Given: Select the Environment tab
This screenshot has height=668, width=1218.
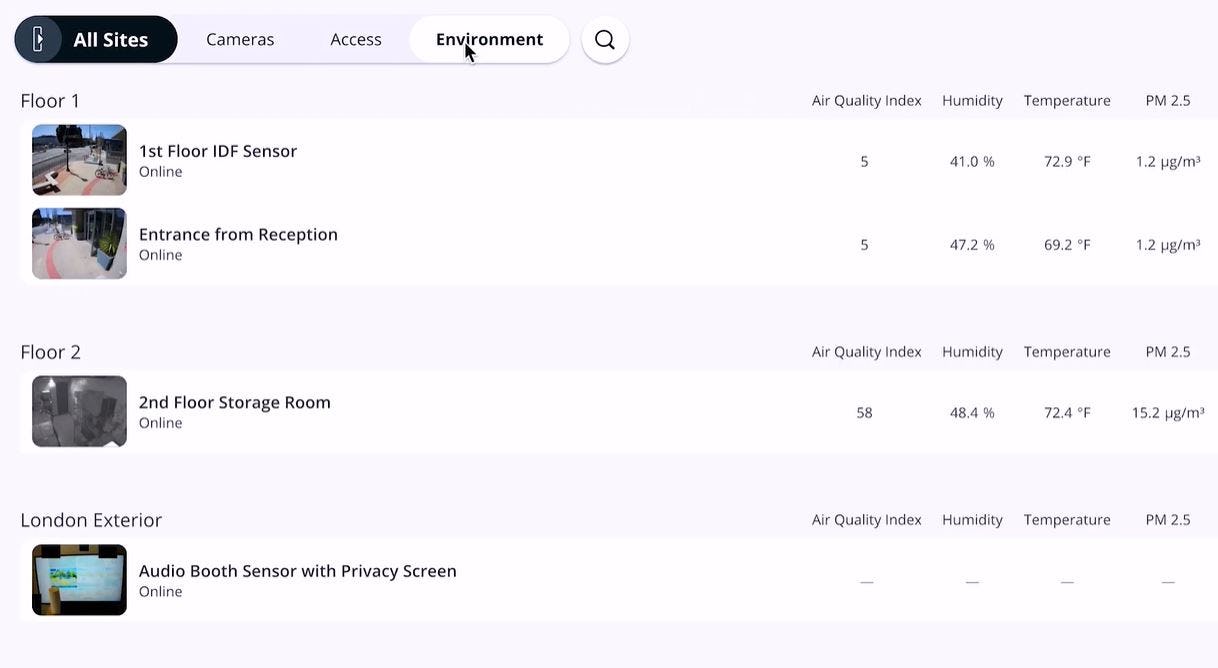Looking at the screenshot, I should pos(488,38).
